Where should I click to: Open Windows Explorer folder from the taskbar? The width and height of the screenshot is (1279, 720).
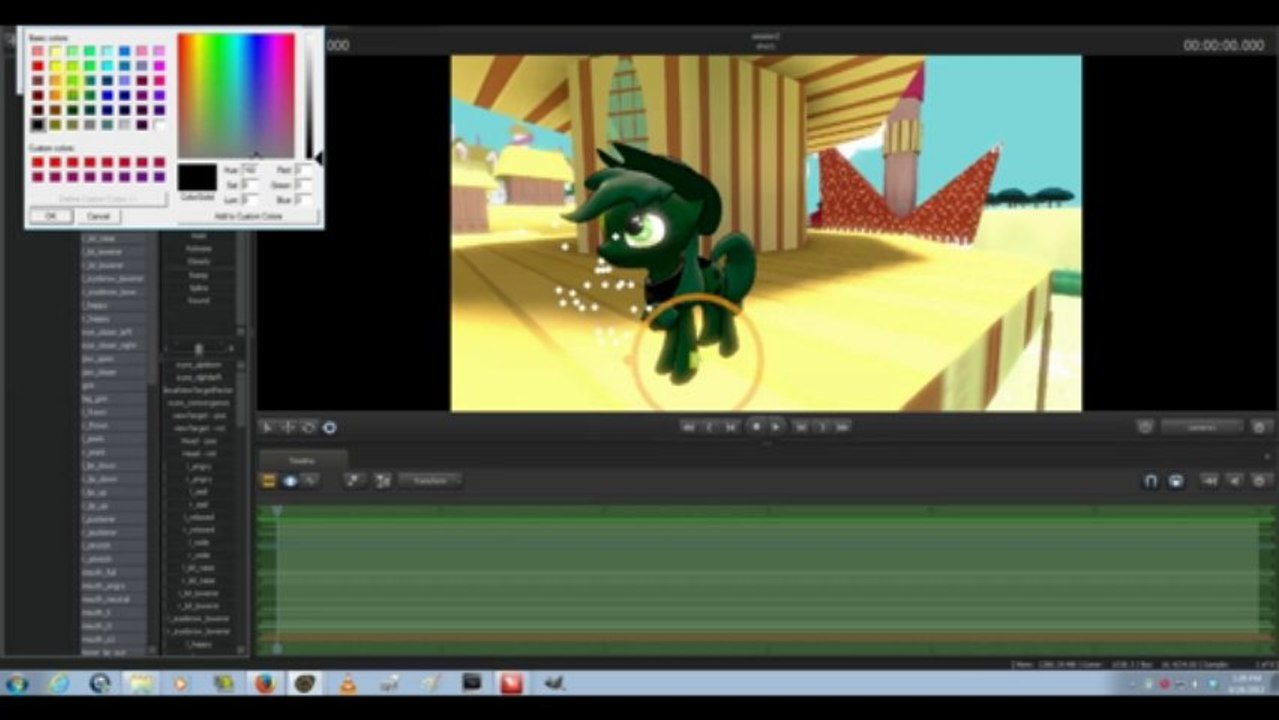pyautogui.click(x=141, y=683)
